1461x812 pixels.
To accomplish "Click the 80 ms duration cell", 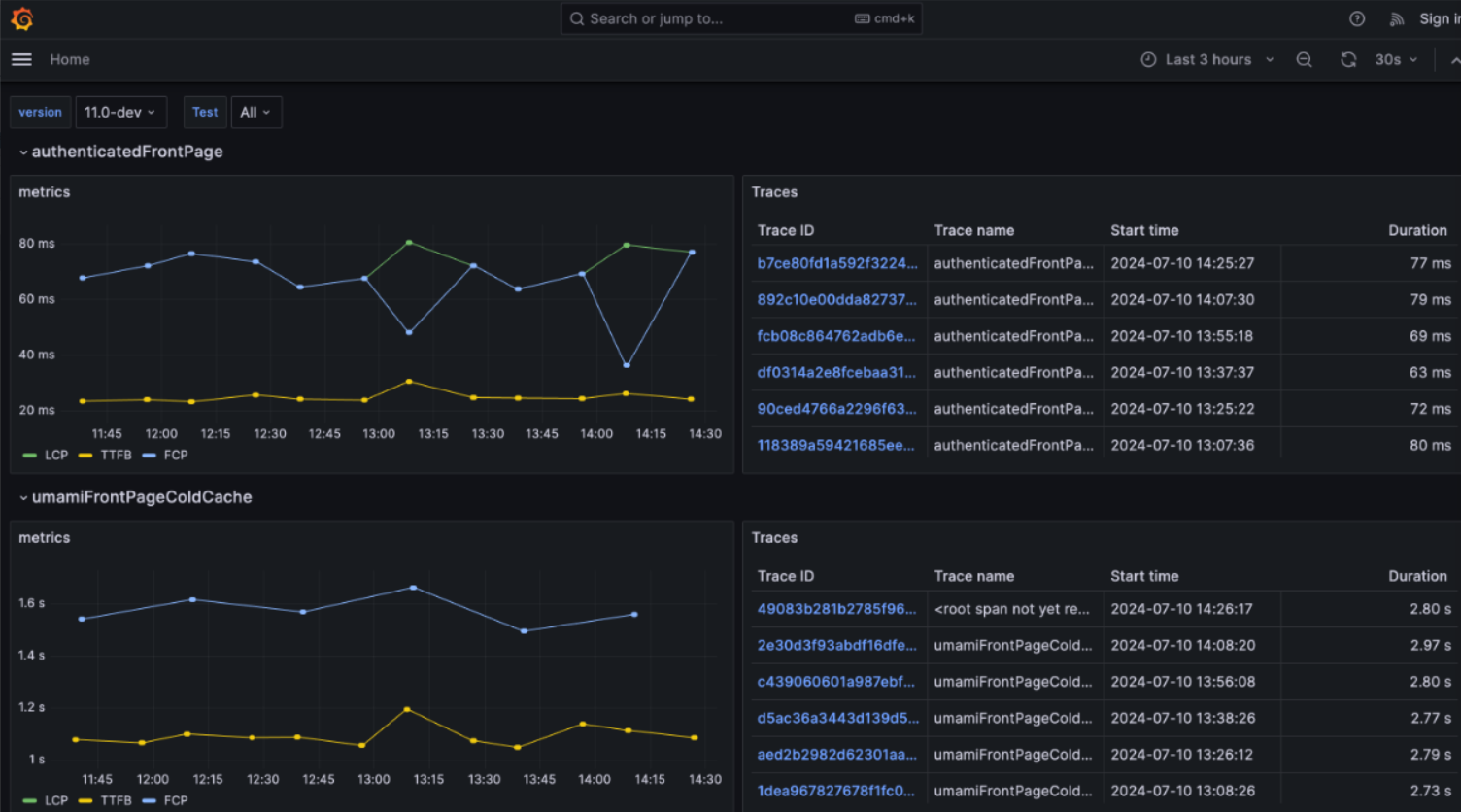I will [1430, 445].
